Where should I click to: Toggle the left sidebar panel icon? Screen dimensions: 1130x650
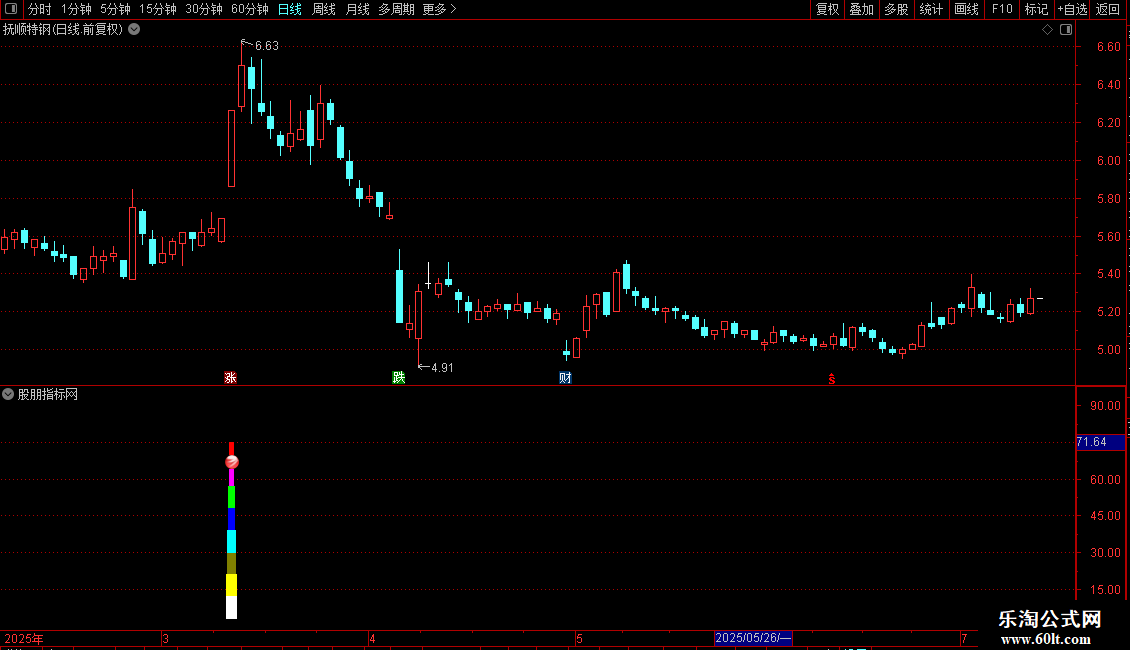[11, 9]
